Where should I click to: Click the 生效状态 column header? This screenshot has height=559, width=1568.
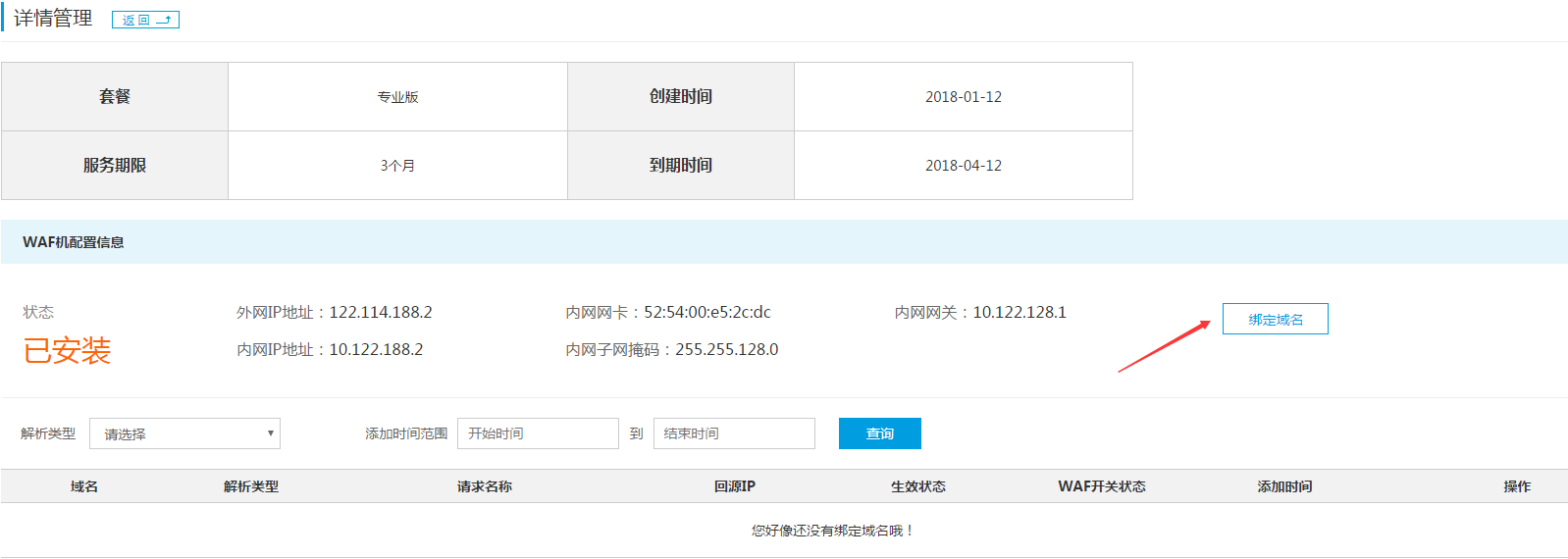pyautogui.click(x=918, y=486)
